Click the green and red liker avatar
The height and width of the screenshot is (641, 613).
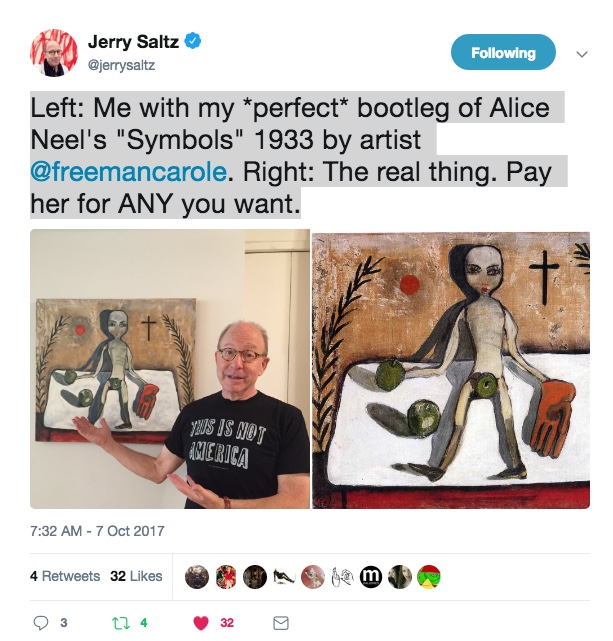click(429, 576)
